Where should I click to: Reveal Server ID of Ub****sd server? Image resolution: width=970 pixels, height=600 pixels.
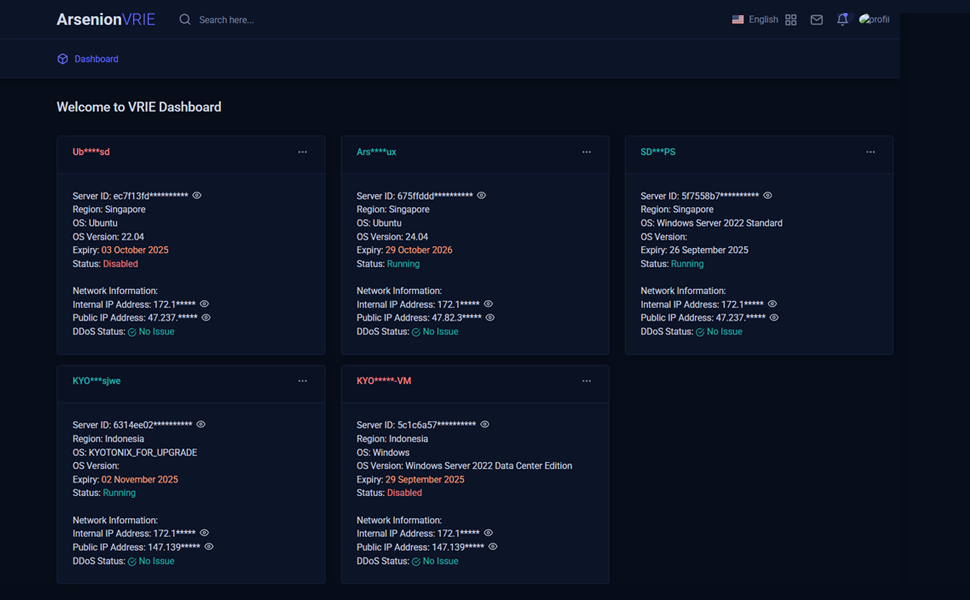[x=197, y=196]
